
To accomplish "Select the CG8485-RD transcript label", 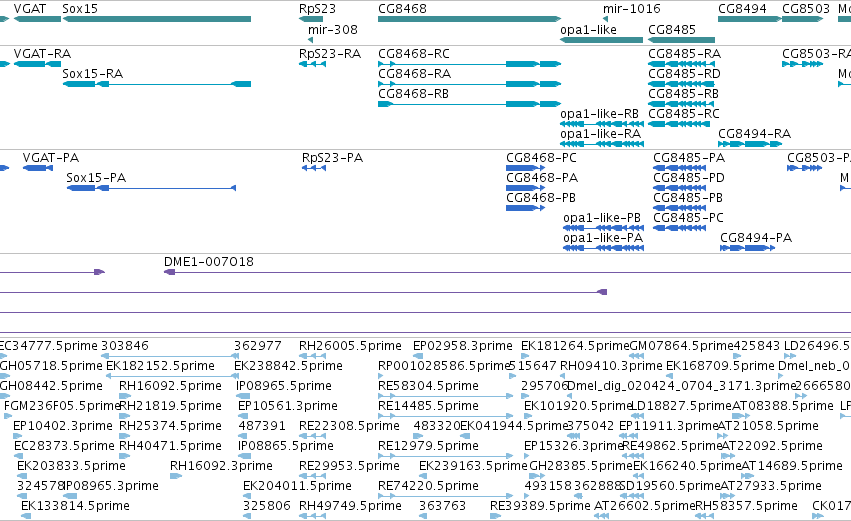I will (684, 73).
